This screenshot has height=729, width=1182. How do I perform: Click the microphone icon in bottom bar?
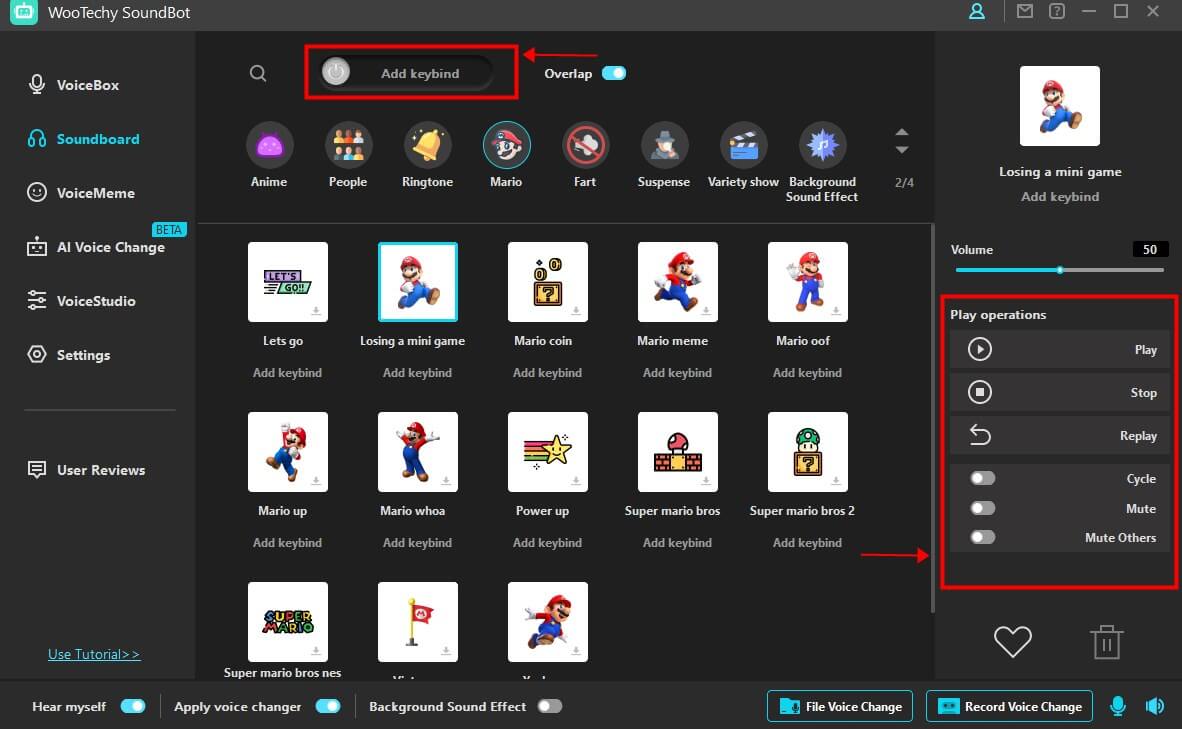tap(1118, 706)
